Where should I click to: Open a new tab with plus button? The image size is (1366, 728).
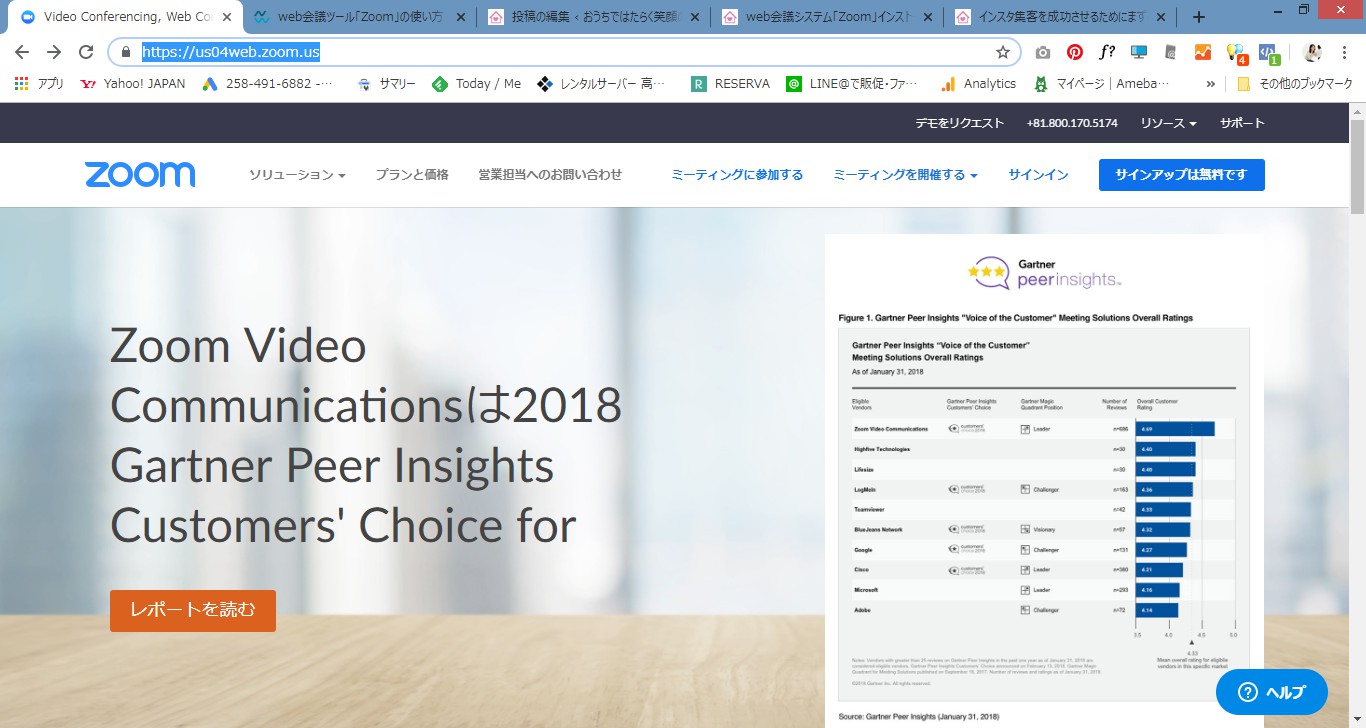coord(1199,17)
